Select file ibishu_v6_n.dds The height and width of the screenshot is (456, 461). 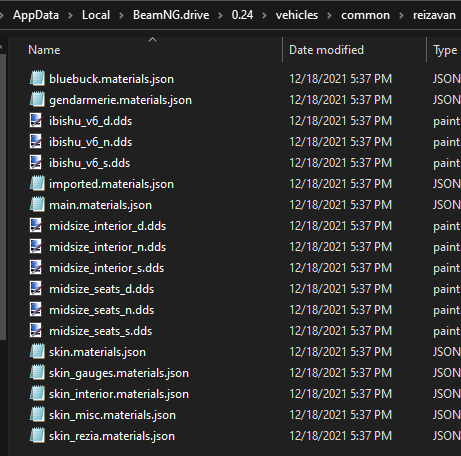tap(90, 142)
